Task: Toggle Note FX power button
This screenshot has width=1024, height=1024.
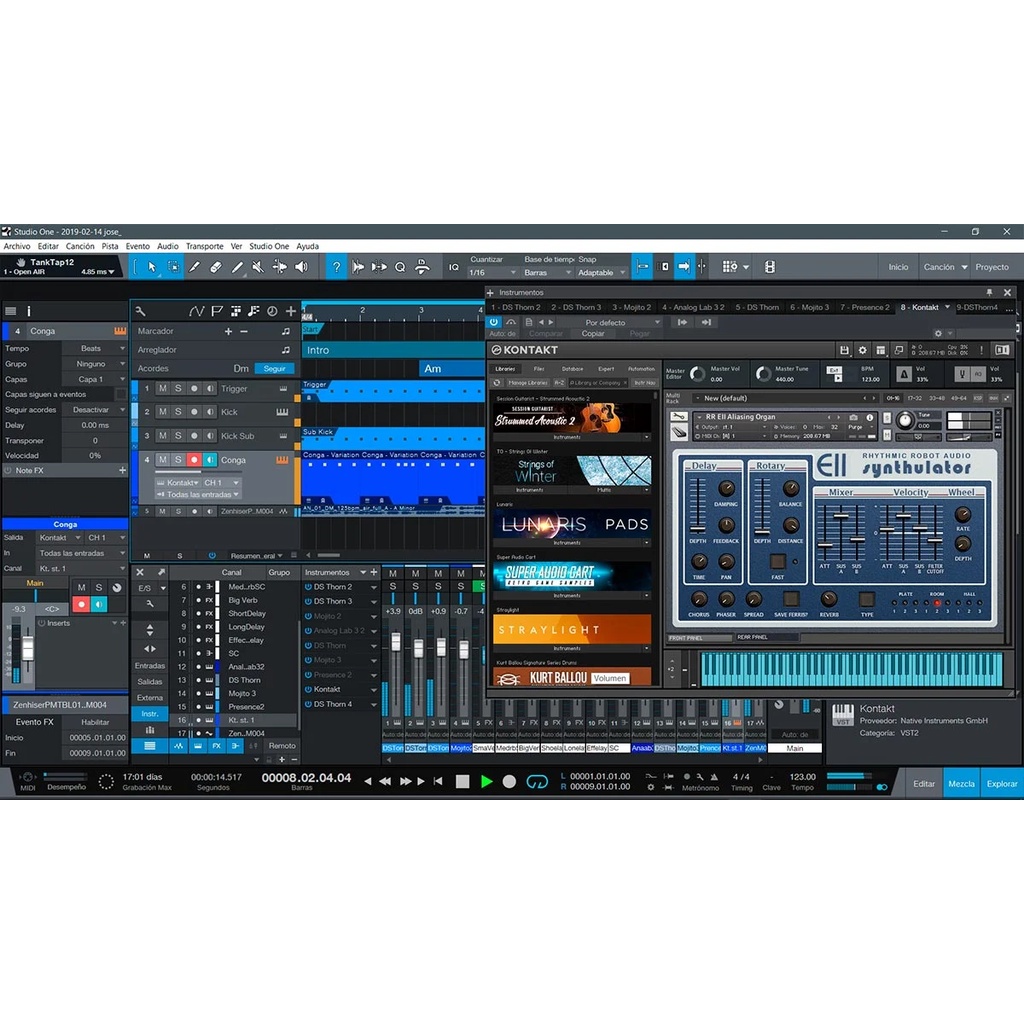Action: [x=8, y=471]
